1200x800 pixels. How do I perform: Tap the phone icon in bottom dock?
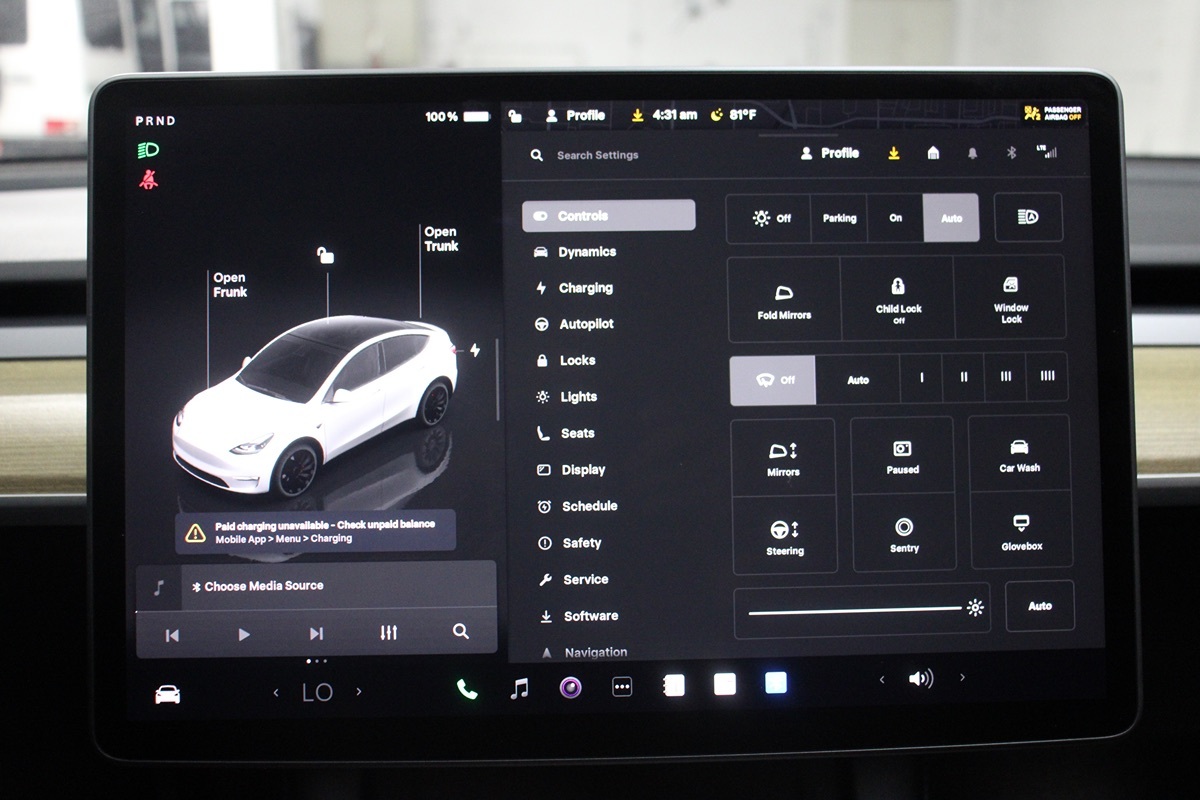click(x=467, y=688)
